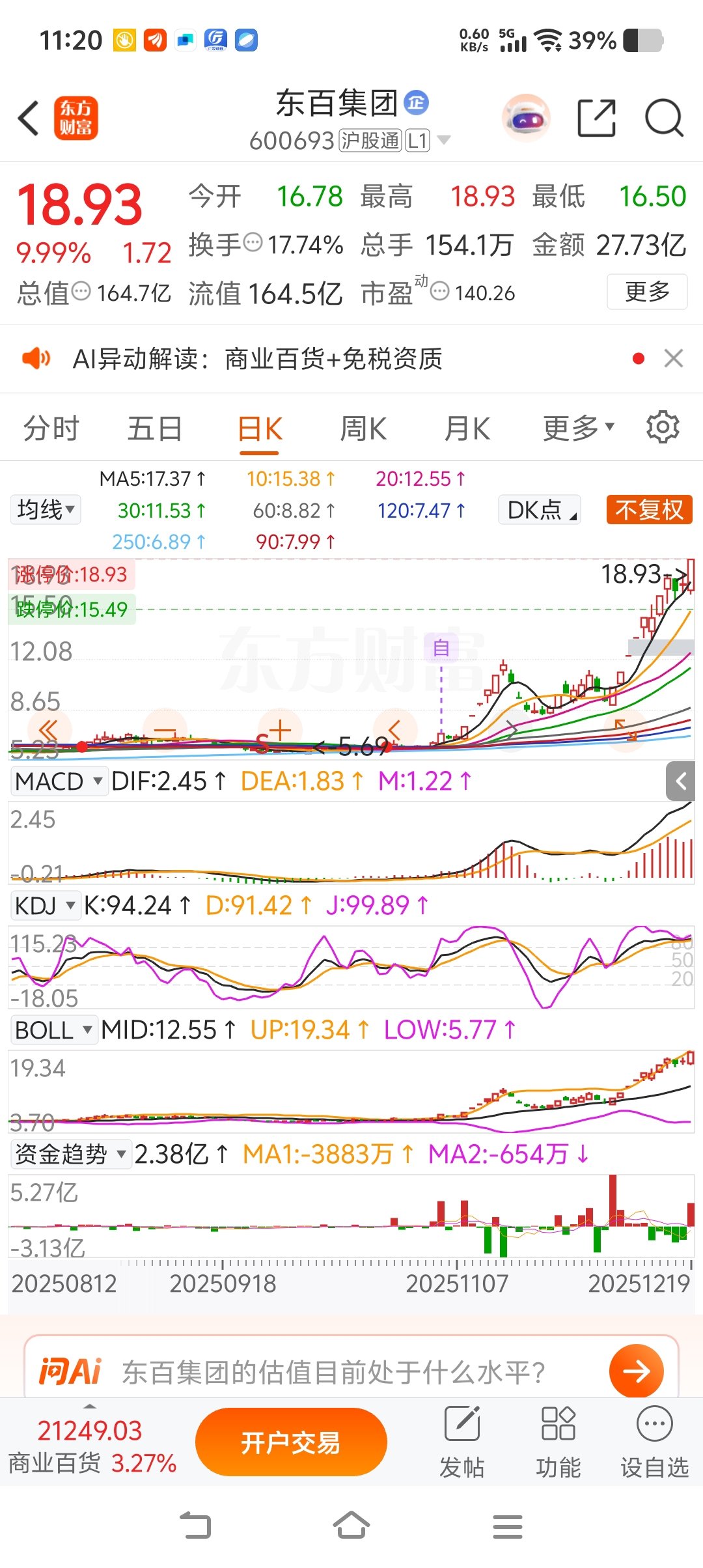Viewport: 703px width, 1568px height.
Task: Zoom out chart with minus icon
Action: [165, 731]
